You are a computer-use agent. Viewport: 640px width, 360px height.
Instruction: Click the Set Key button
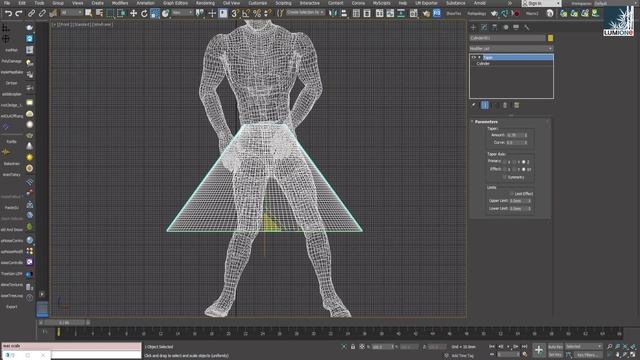pyautogui.click(x=555, y=355)
